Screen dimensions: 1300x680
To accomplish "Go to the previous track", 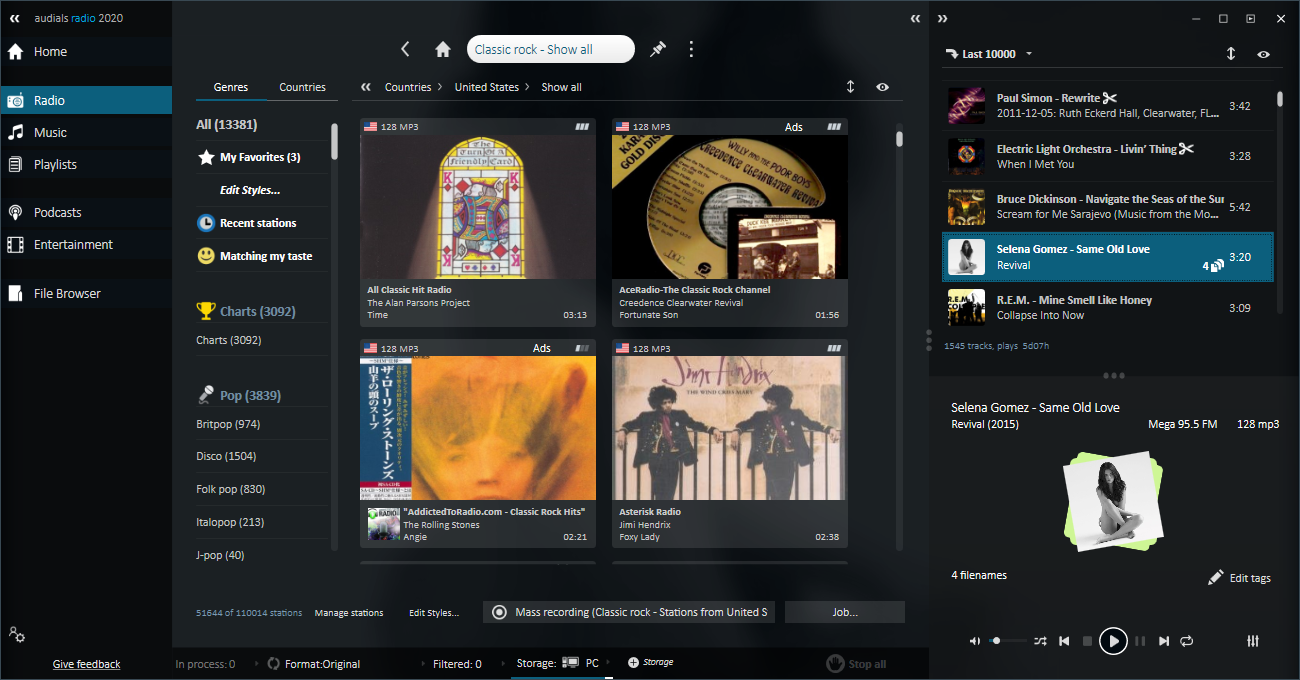I will [1065, 641].
